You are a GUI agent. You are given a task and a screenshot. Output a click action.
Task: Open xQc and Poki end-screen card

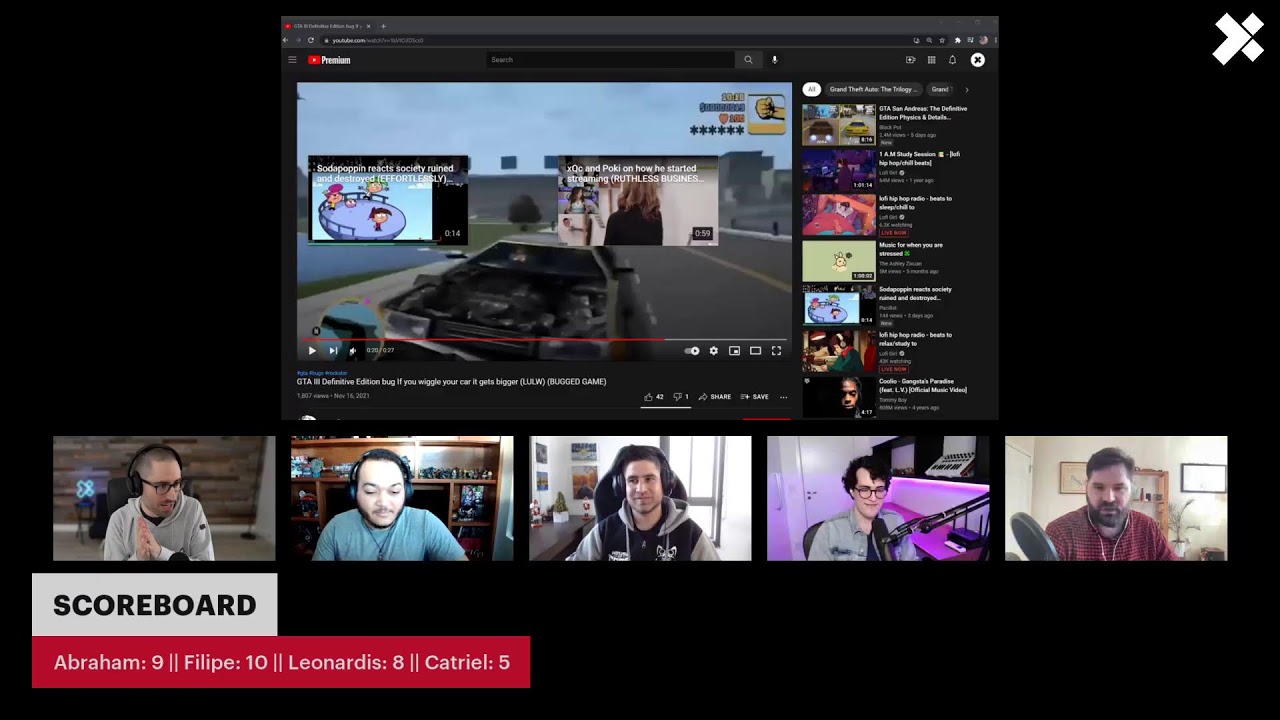tap(637, 200)
